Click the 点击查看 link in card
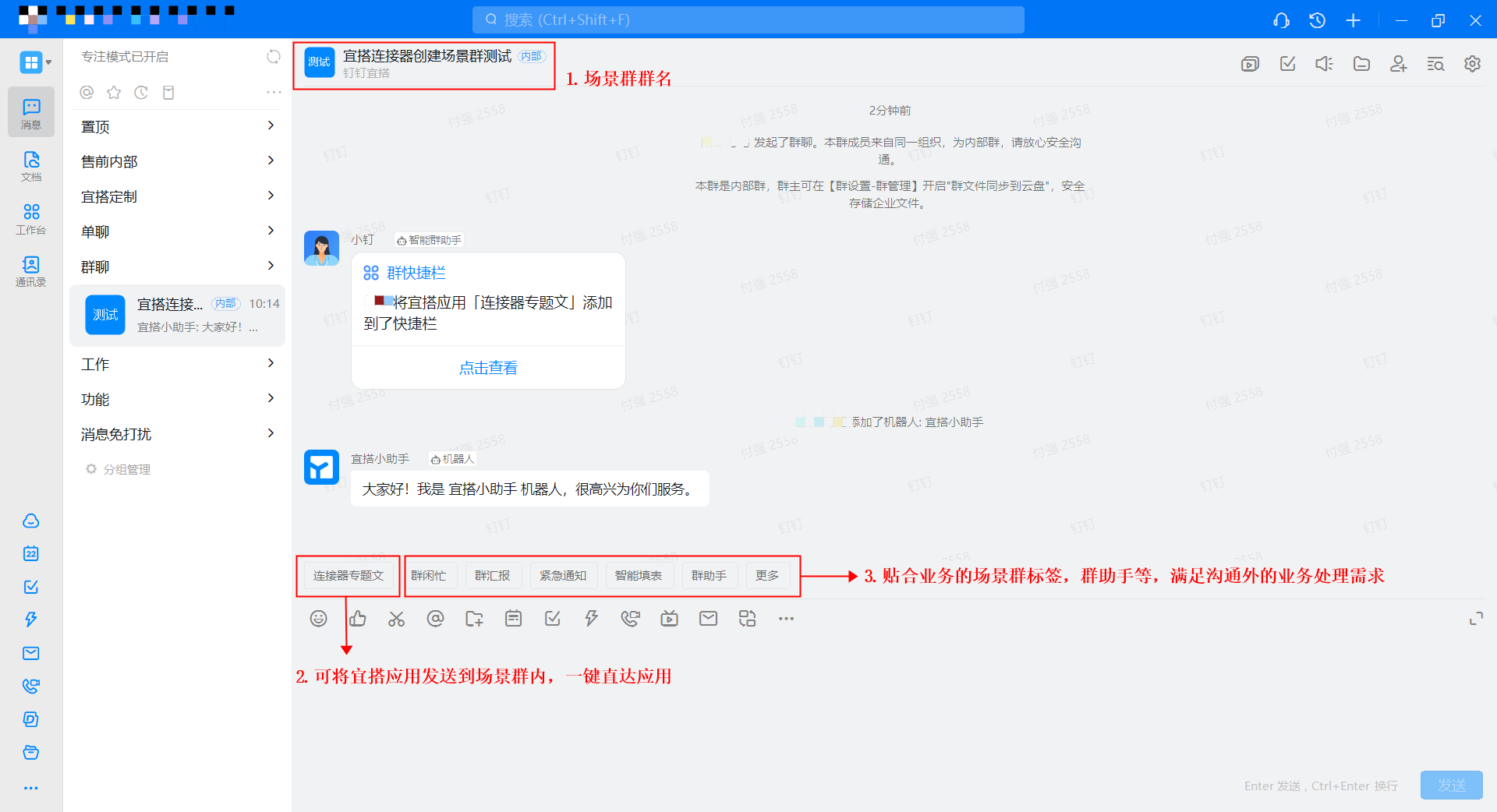 click(488, 368)
